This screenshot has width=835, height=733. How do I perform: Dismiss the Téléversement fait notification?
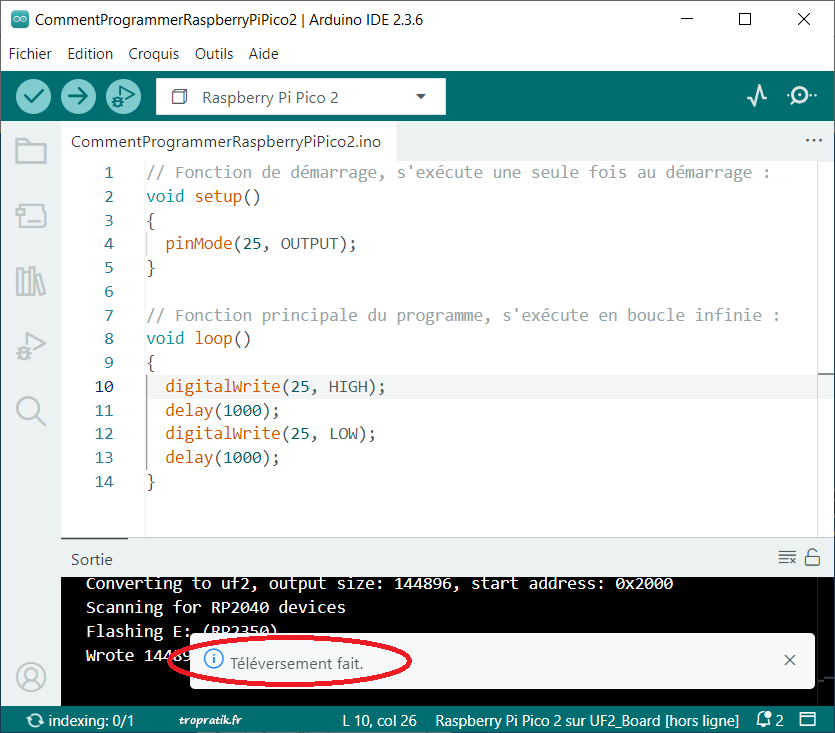pos(789,660)
